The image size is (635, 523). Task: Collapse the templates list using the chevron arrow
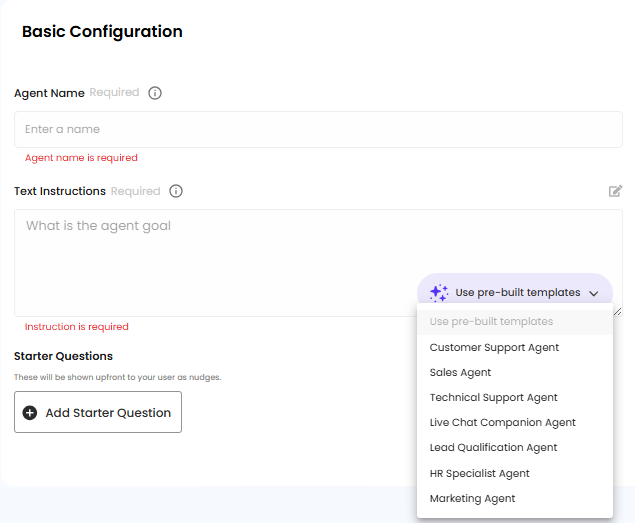point(594,294)
